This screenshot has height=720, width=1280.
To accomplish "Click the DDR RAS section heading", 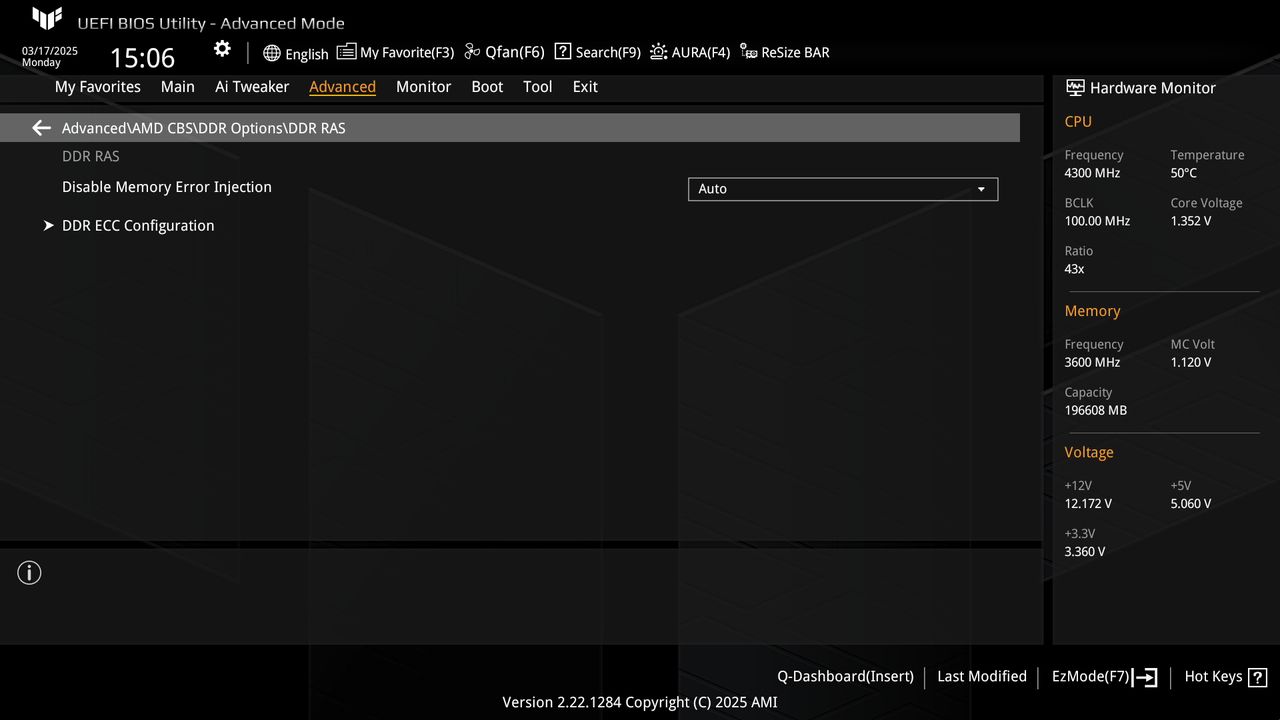I will tap(91, 156).
